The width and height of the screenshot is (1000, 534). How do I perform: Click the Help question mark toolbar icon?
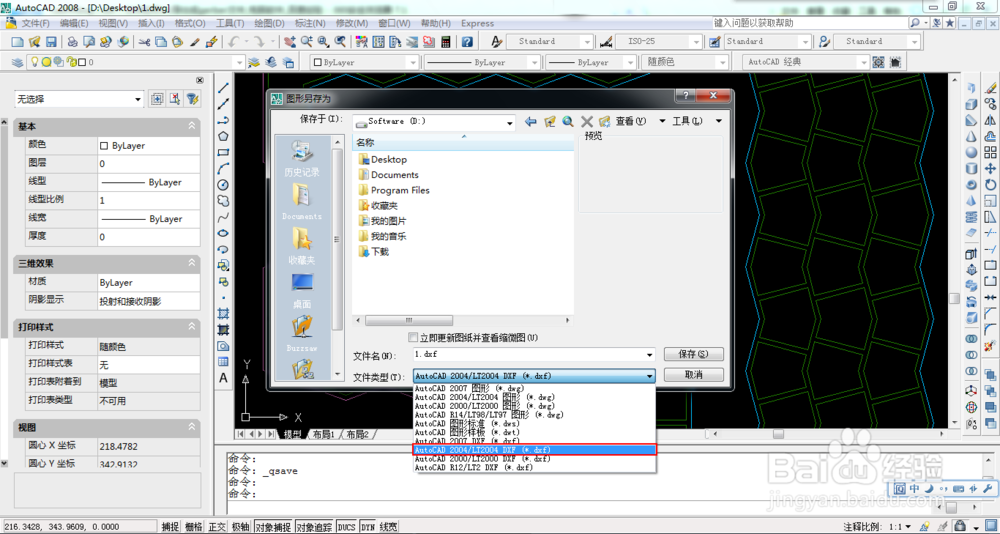(467, 41)
